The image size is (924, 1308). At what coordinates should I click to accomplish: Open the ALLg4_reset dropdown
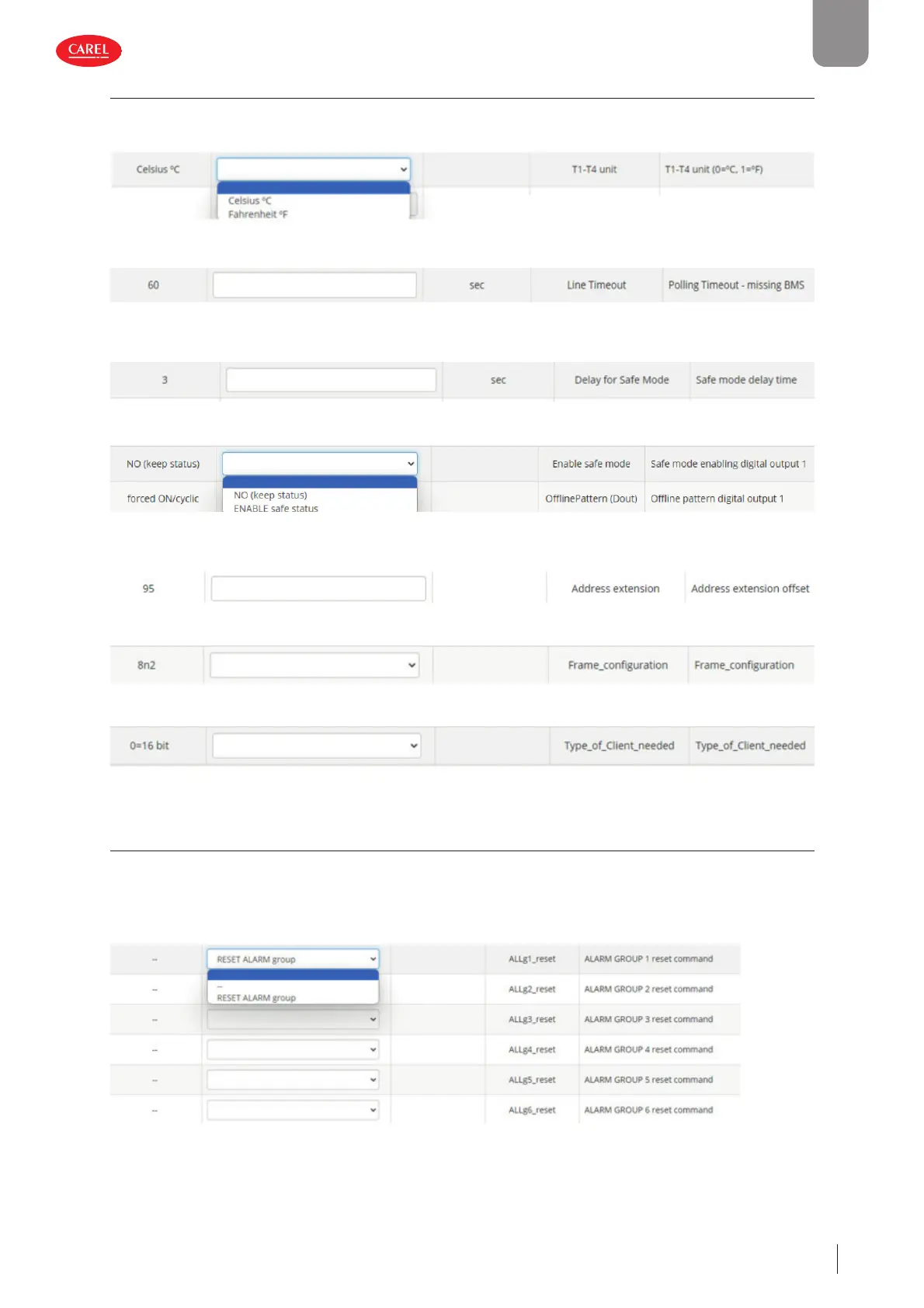(293, 1049)
